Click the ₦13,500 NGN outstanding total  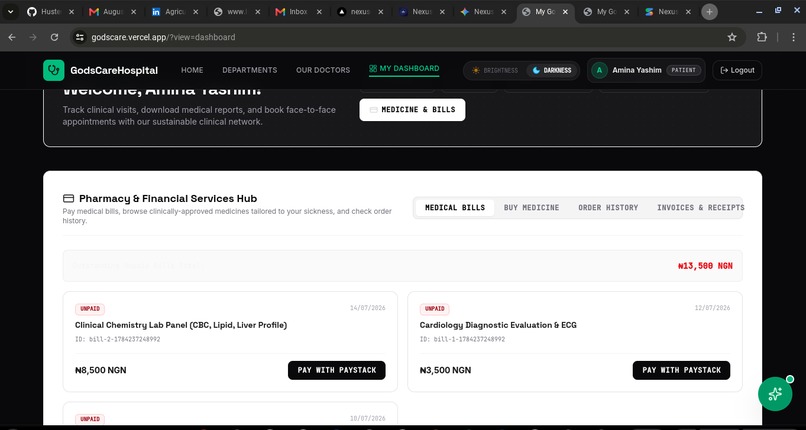point(705,266)
